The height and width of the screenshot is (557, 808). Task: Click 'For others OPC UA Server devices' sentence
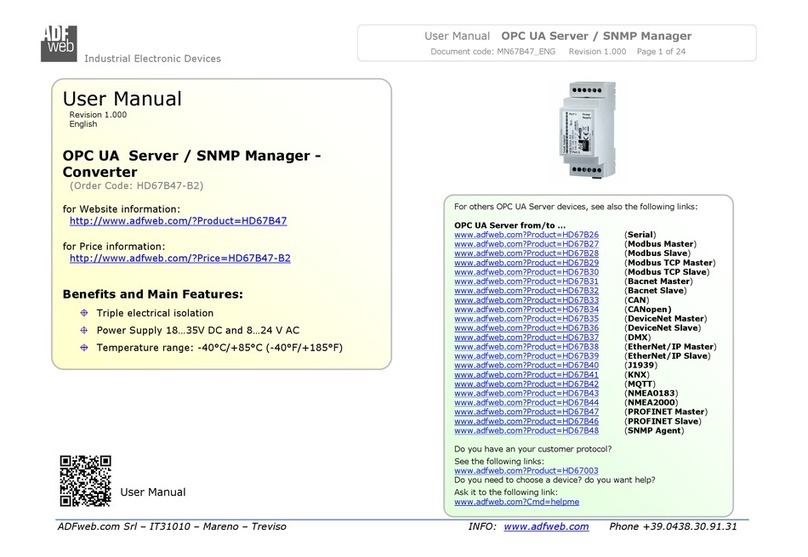tap(576, 207)
